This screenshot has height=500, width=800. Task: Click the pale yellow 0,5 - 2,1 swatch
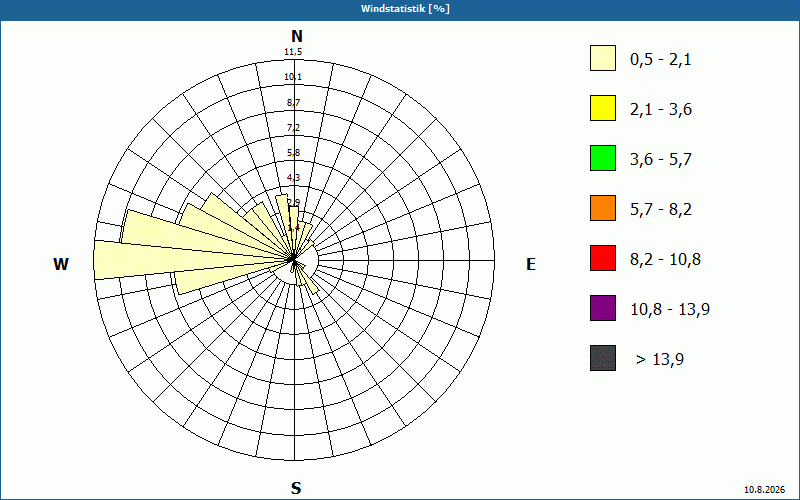click(x=603, y=58)
